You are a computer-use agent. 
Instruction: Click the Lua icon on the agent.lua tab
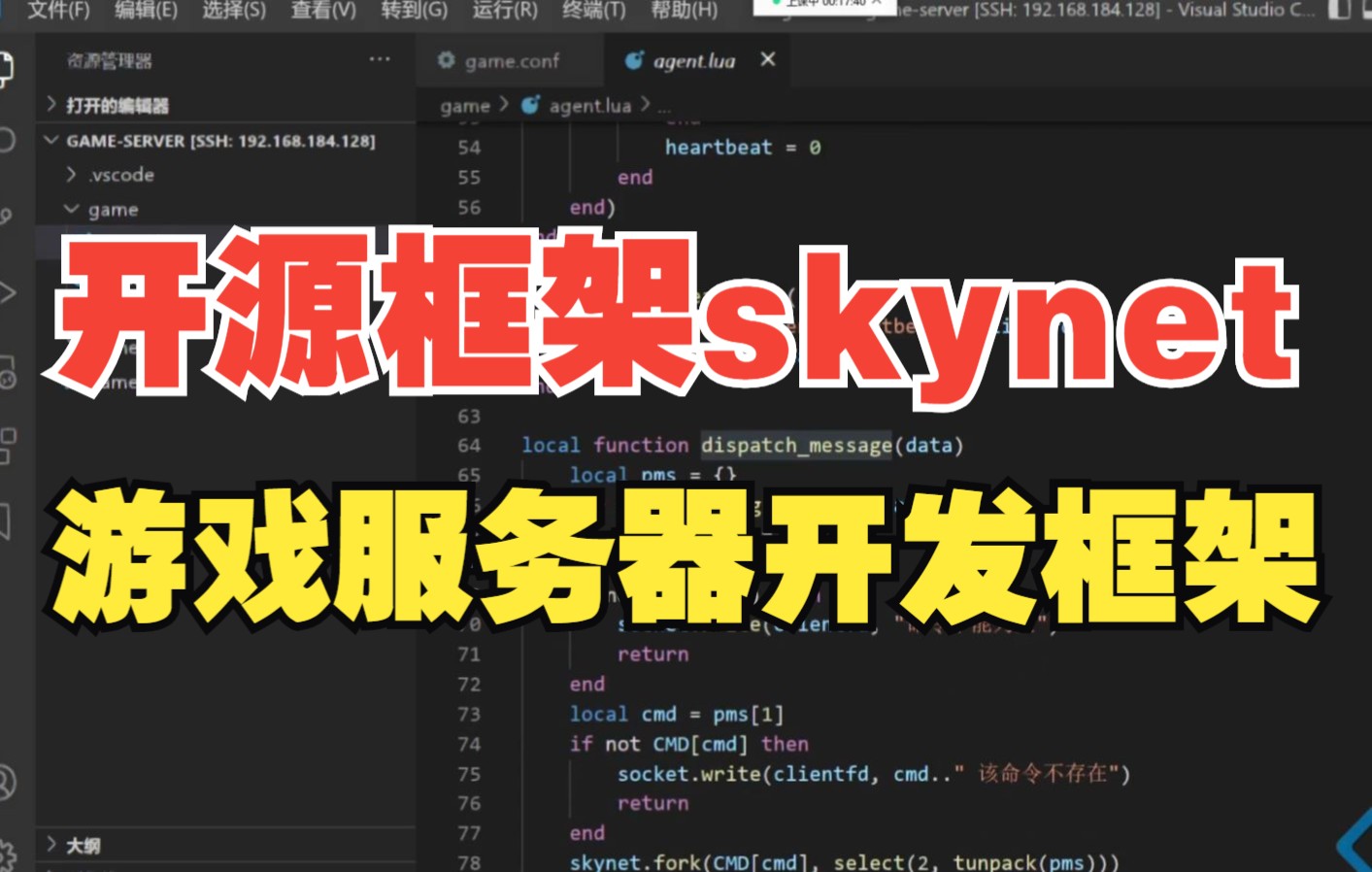[635, 60]
